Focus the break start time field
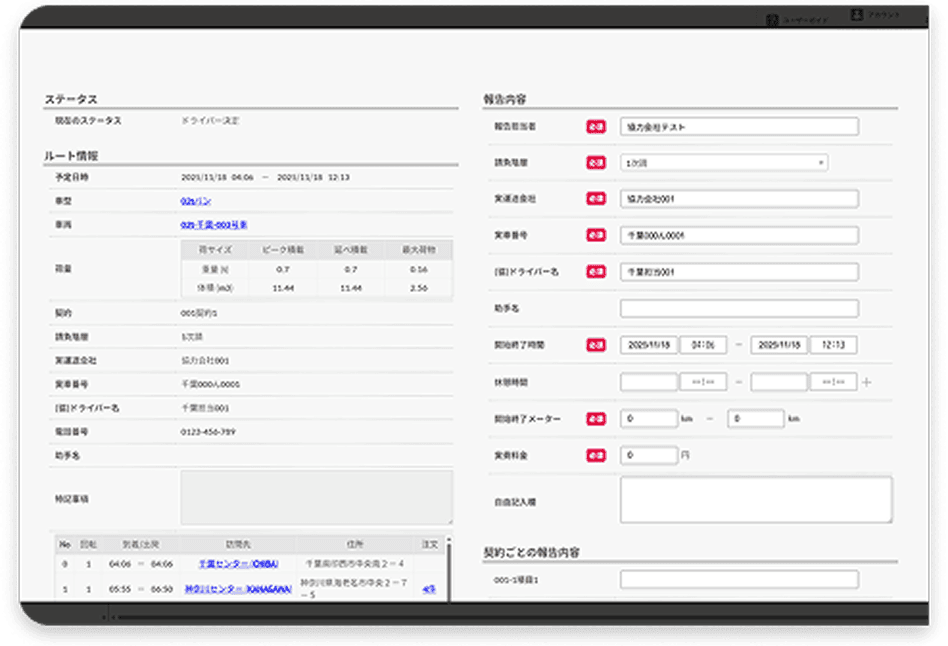Screen dimensions: 948x646 (x=703, y=382)
